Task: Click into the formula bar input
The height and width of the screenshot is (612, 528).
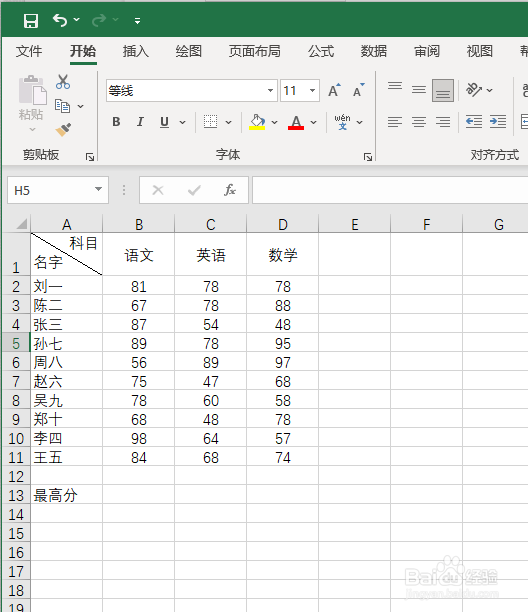Action: pyautogui.click(x=390, y=190)
